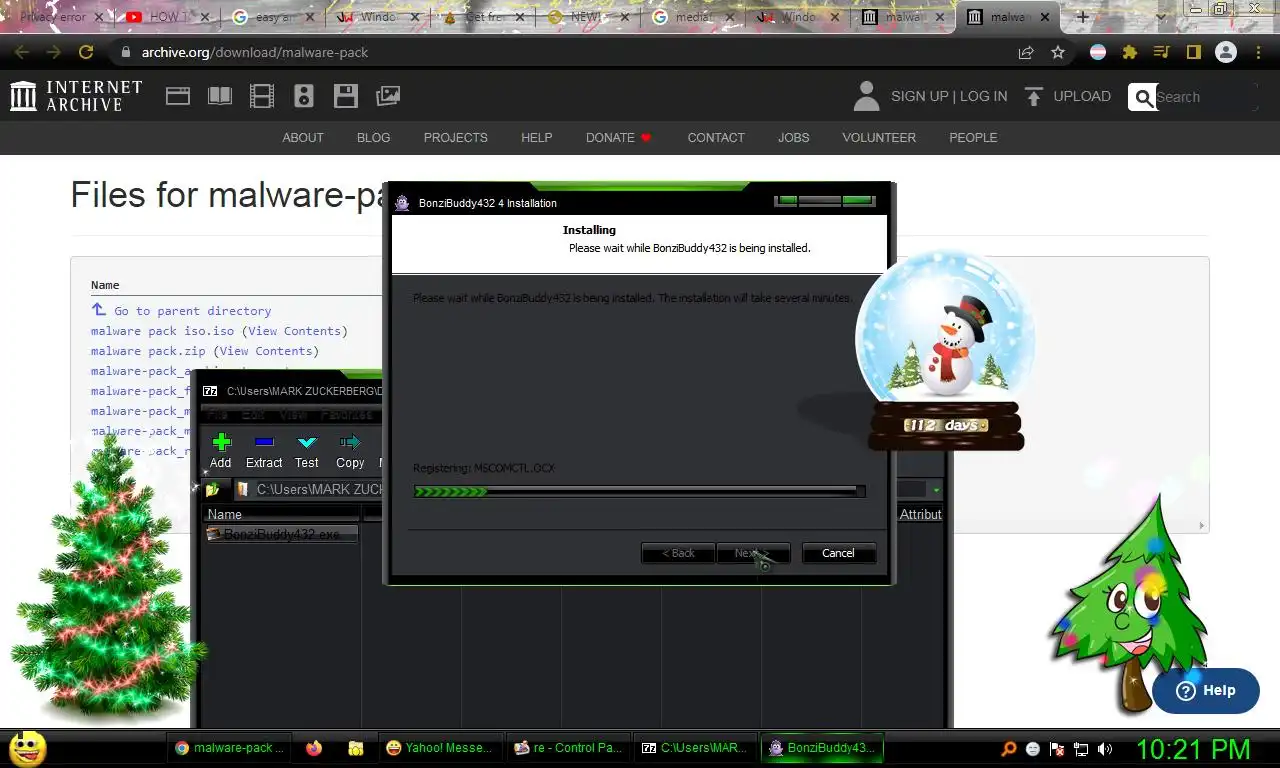Click the Archive search input field

click(1205, 97)
